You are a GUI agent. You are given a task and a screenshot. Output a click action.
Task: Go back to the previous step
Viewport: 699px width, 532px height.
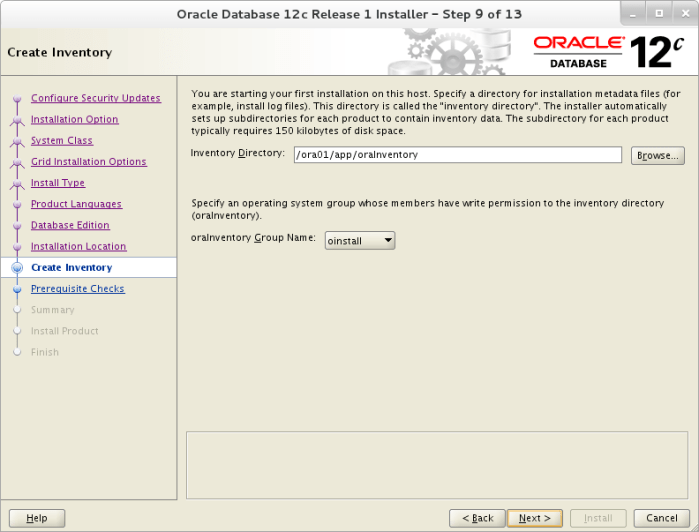477,518
